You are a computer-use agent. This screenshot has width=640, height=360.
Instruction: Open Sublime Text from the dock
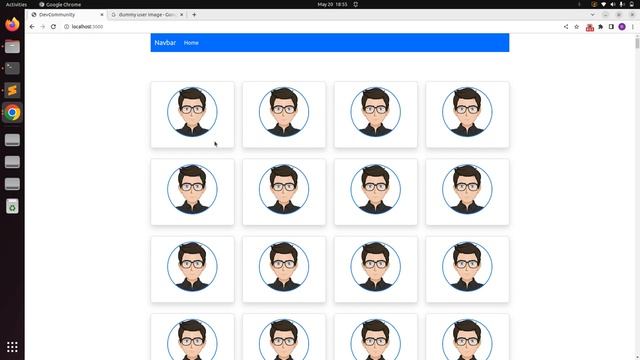coord(12,90)
